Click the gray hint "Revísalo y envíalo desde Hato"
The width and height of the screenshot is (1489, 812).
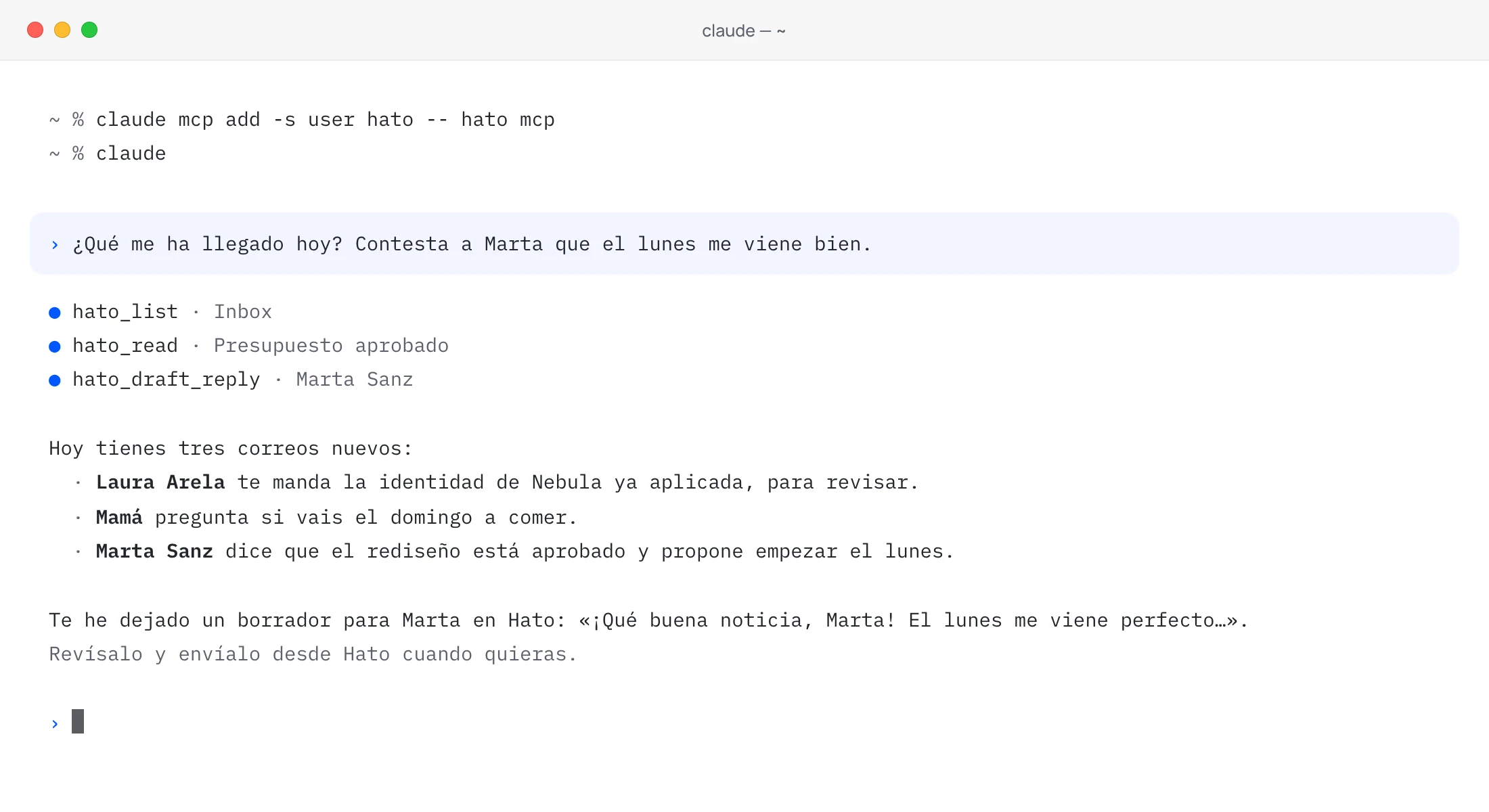click(219, 654)
